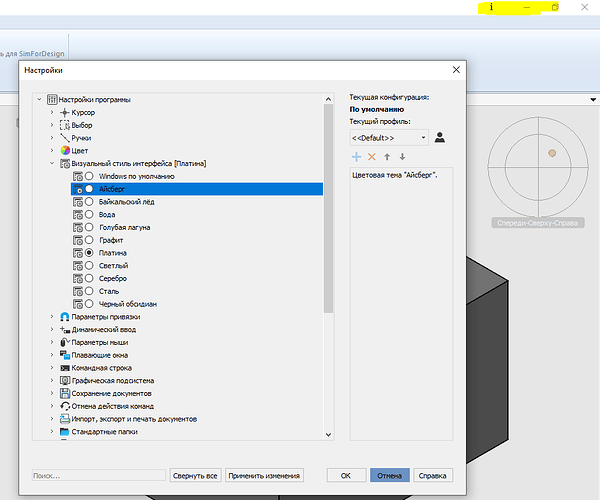This screenshot has height=500, width=600.
Task: Select the Светлый theme radio button
Action: (89, 265)
